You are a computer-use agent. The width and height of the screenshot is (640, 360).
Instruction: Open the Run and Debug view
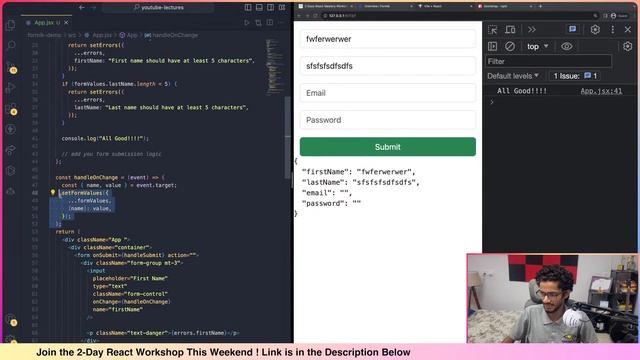[x=11, y=87]
